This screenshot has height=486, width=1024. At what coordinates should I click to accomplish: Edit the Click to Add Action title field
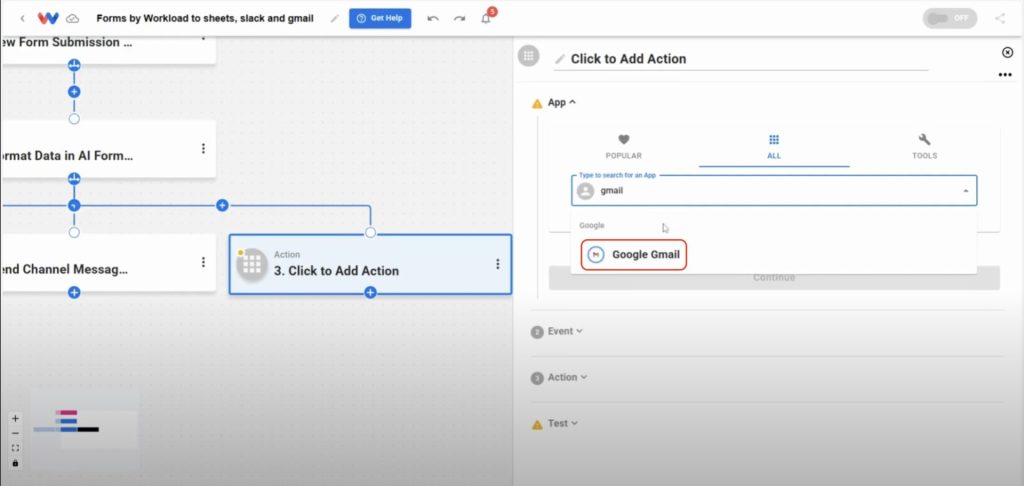tap(741, 59)
